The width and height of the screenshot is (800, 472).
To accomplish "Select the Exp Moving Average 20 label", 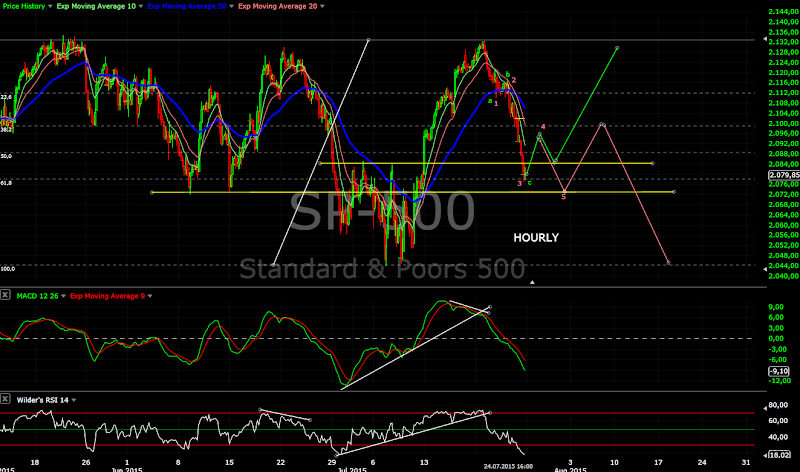I will click(x=278, y=7).
